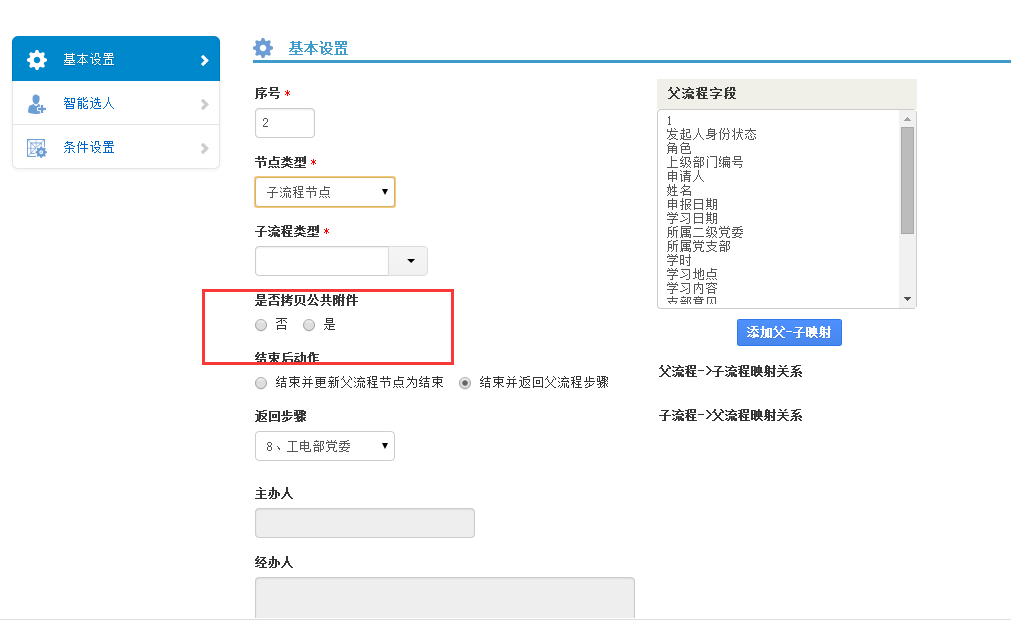Click the 序号 input field
Screen dimensions: 1011x620
285,123
